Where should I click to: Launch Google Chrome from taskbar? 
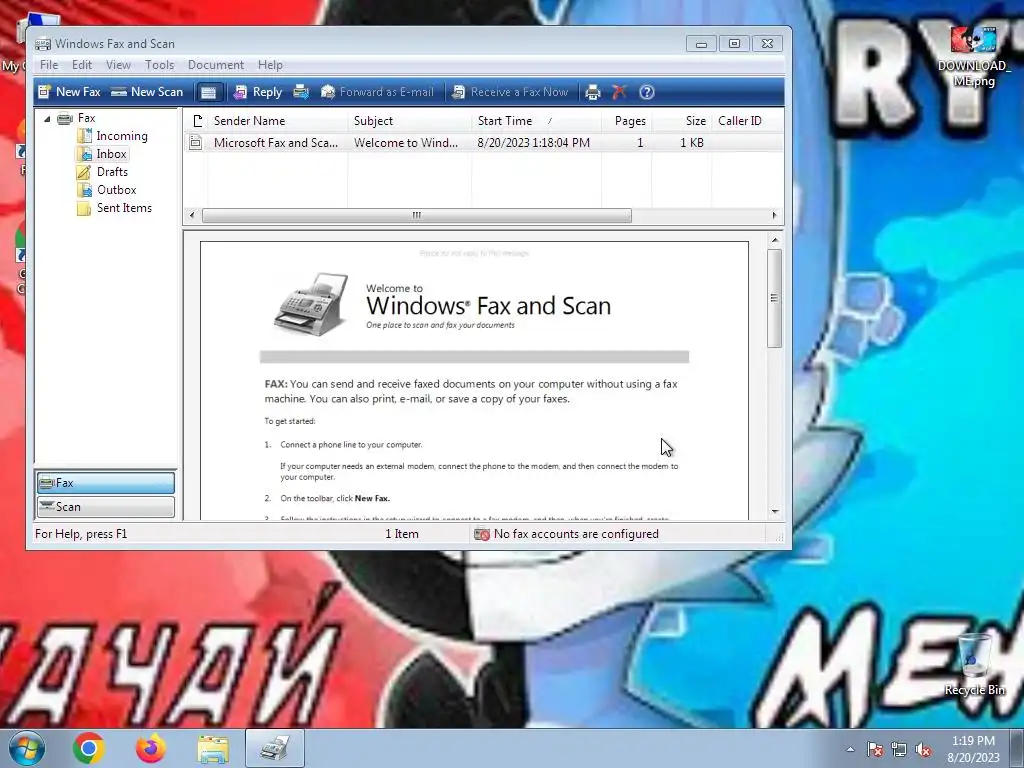pyautogui.click(x=89, y=748)
